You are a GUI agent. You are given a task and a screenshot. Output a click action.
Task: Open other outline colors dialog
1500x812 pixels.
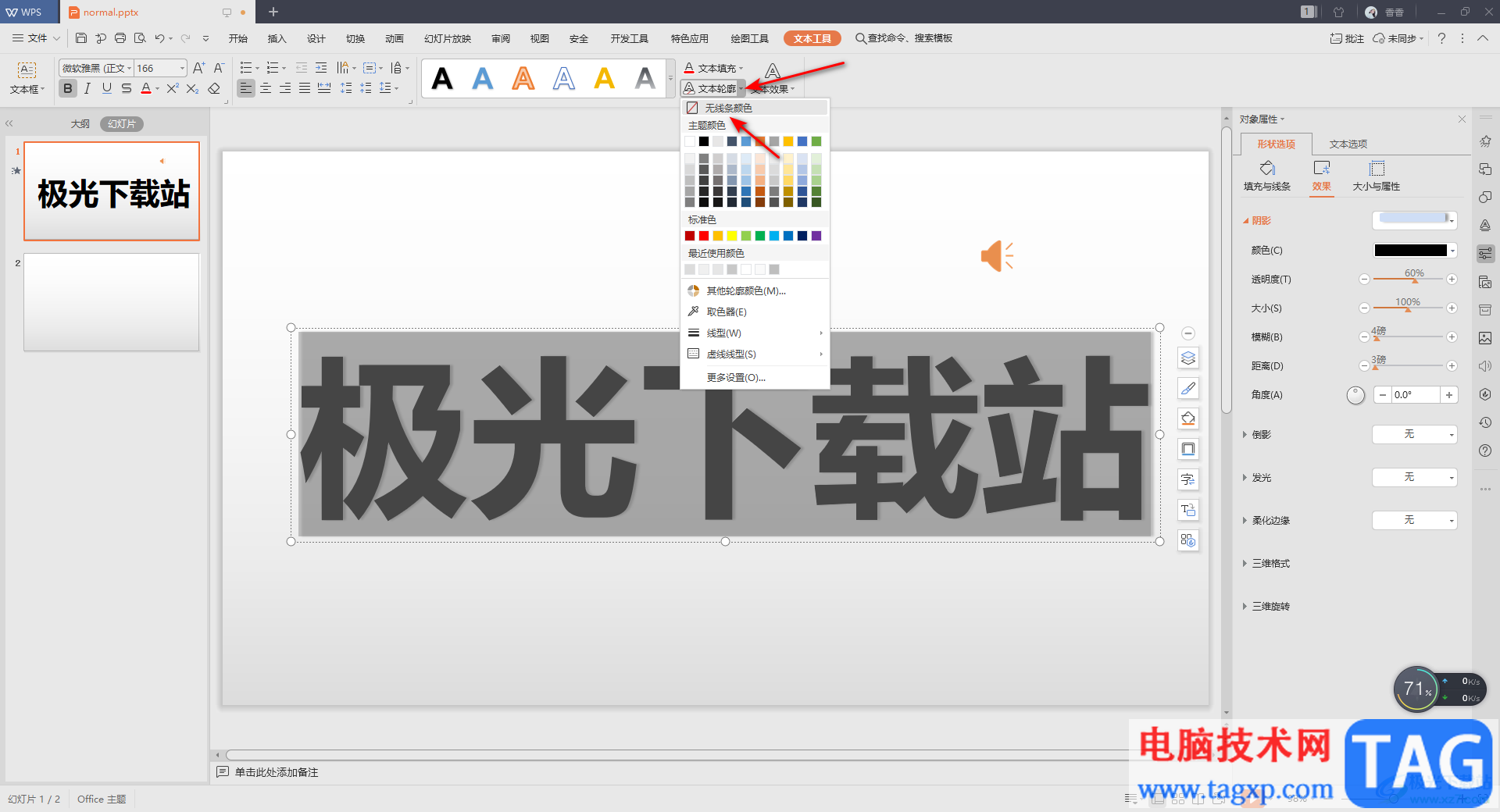click(755, 290)
